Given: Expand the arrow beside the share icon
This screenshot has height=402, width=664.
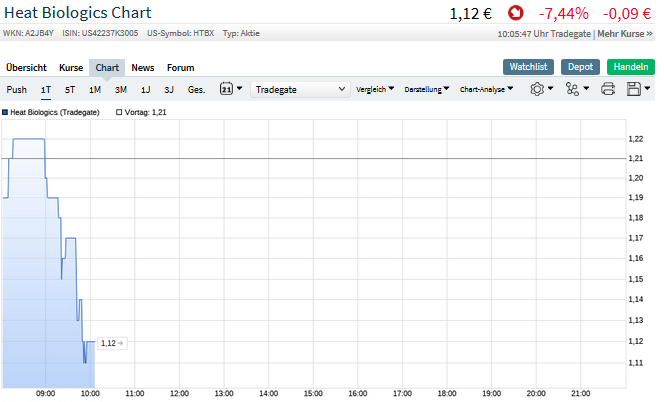Looking at the screenshot, I should pyautogui.click(x=586, y=89).
